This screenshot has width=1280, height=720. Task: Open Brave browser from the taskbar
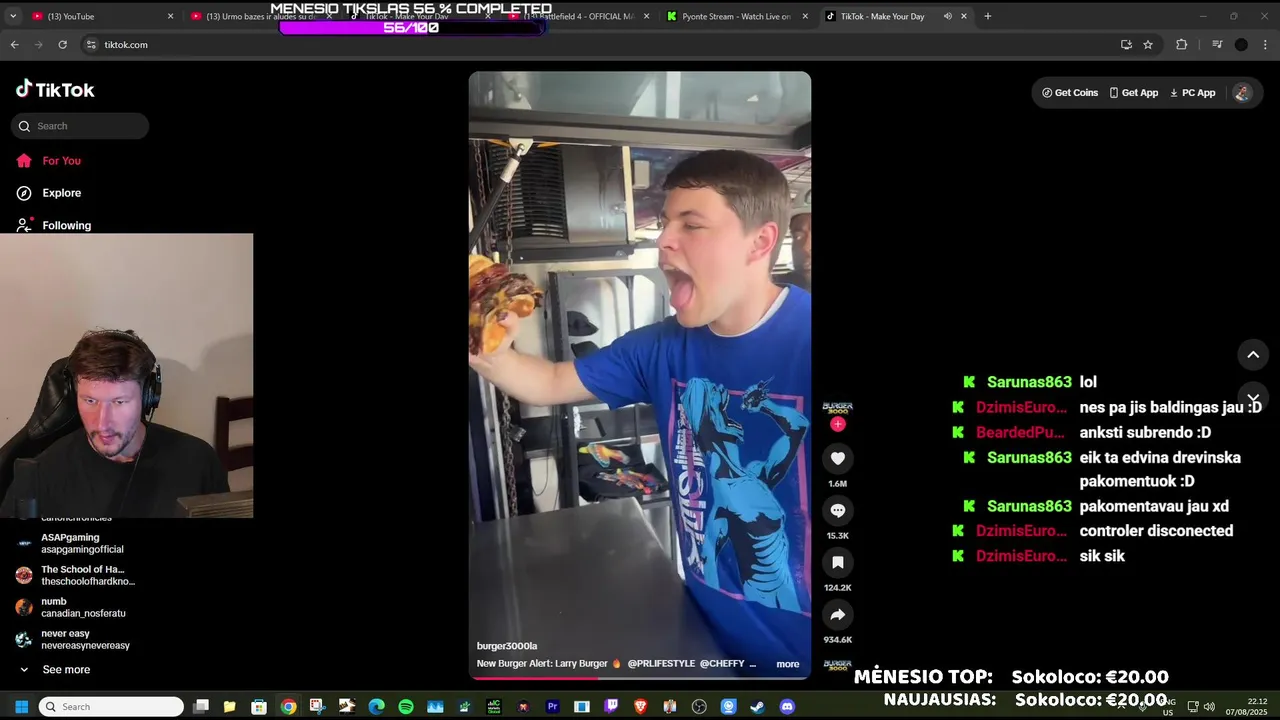[640, 706]
